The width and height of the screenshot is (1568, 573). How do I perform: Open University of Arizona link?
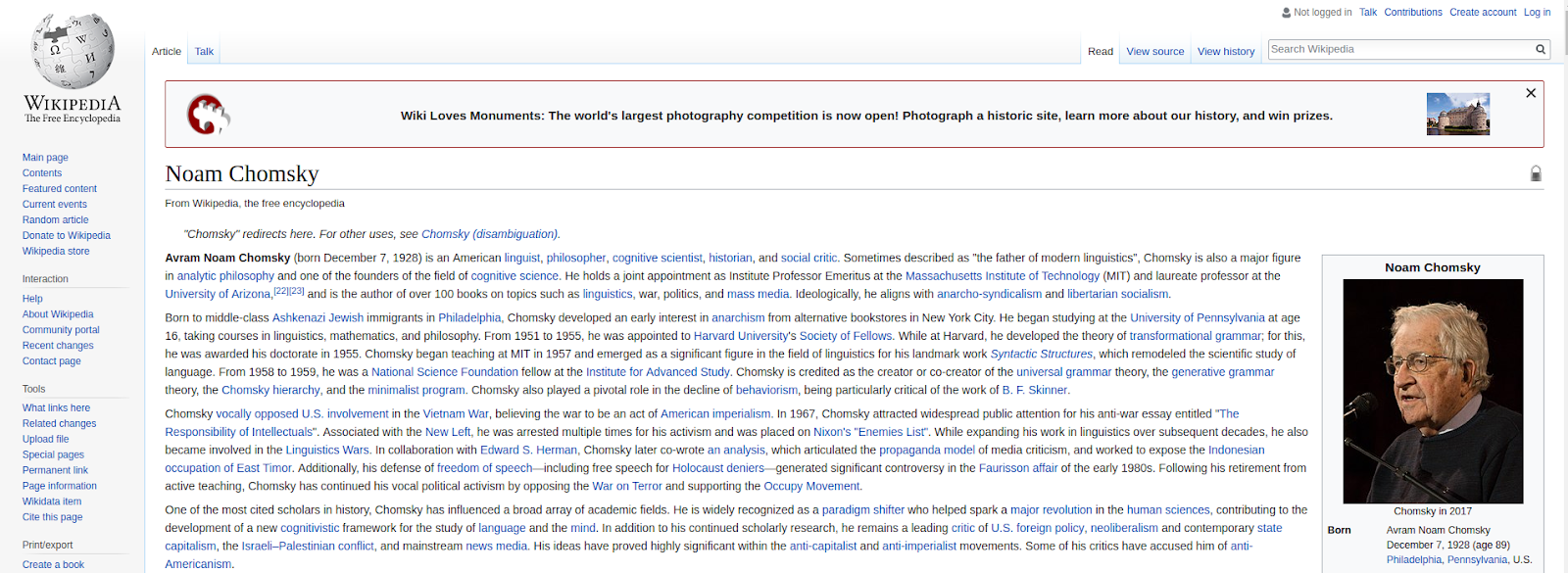218,294
